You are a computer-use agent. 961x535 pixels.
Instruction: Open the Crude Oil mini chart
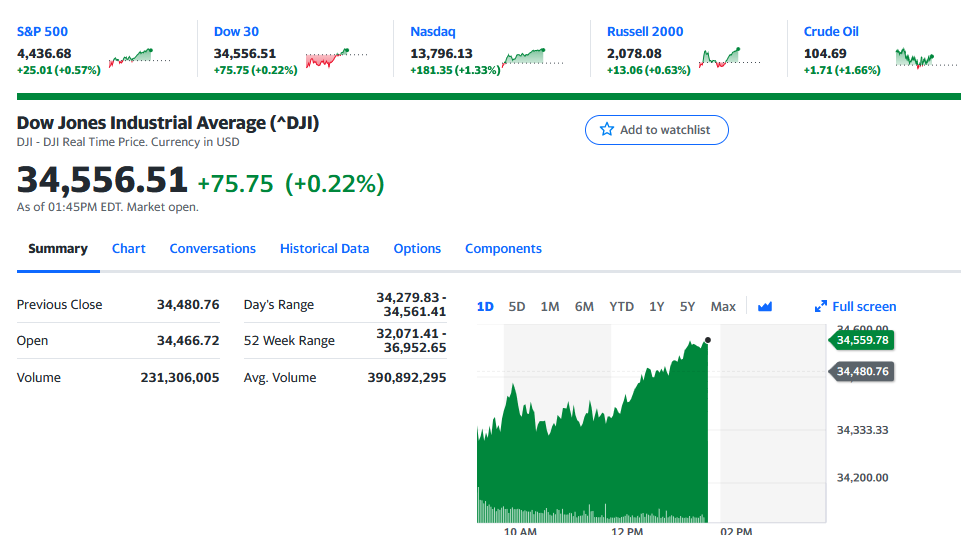926,59
